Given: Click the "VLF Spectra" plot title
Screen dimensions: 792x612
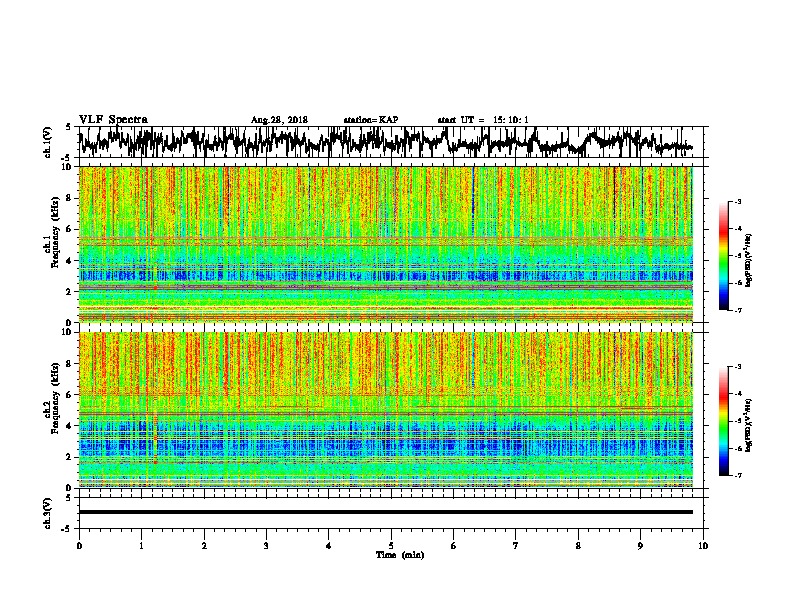Looking at the screenshot, I should [113, 120].
